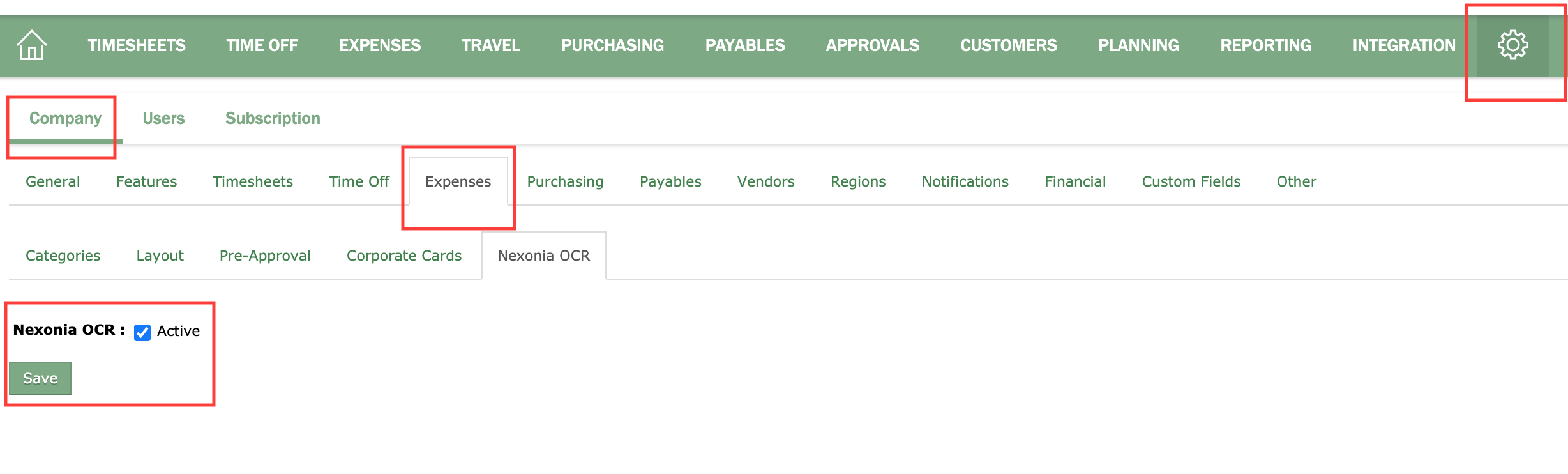Screen dimensions: 1568x474
Task: Open the Notifications settings tab
Action: [965, 181]
